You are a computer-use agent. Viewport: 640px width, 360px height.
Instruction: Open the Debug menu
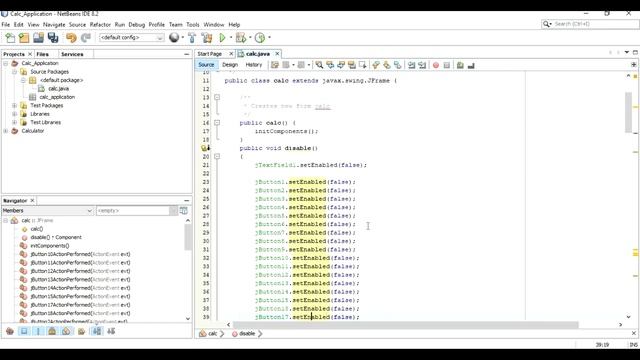137,24
